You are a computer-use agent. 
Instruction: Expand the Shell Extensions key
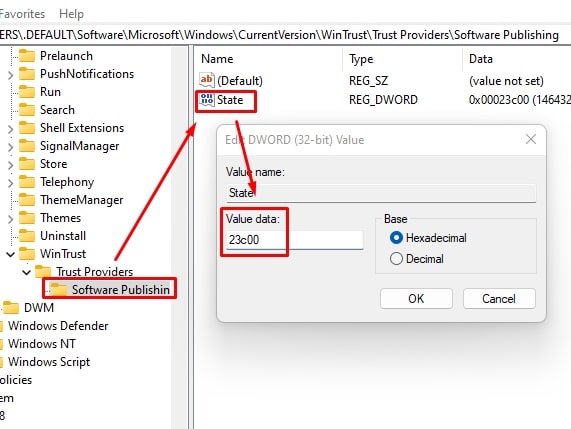11,129
